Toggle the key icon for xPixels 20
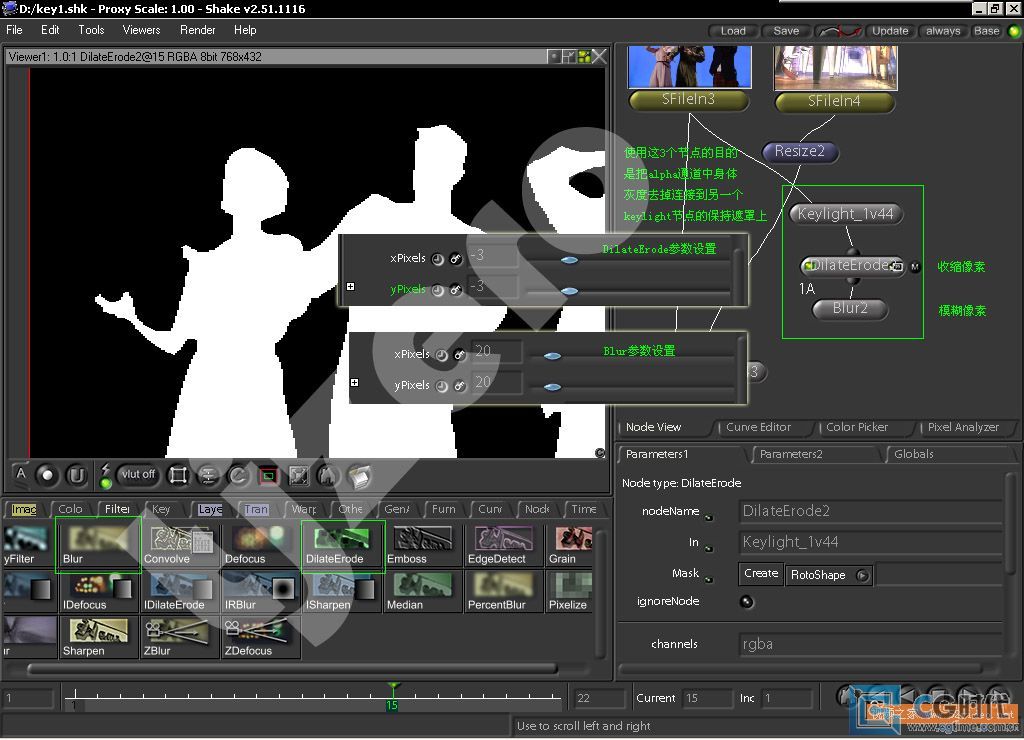The image size is (1024, 740). [x=460, y=355]
